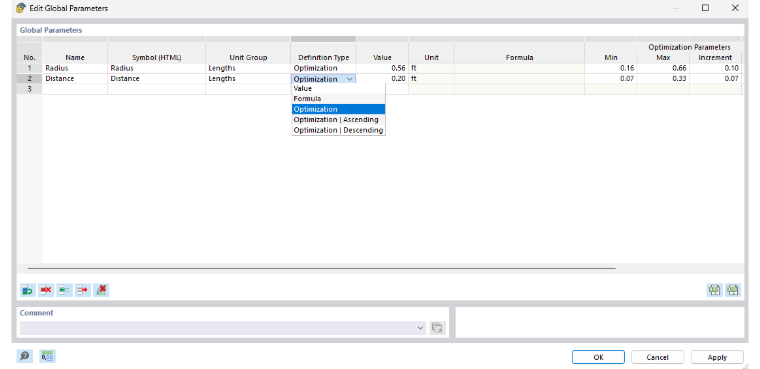This screenshot has width=760, height=369.
Task: Click the insert new row icon with green arrow
Action: pyautogui.click(x=28, y=290)
